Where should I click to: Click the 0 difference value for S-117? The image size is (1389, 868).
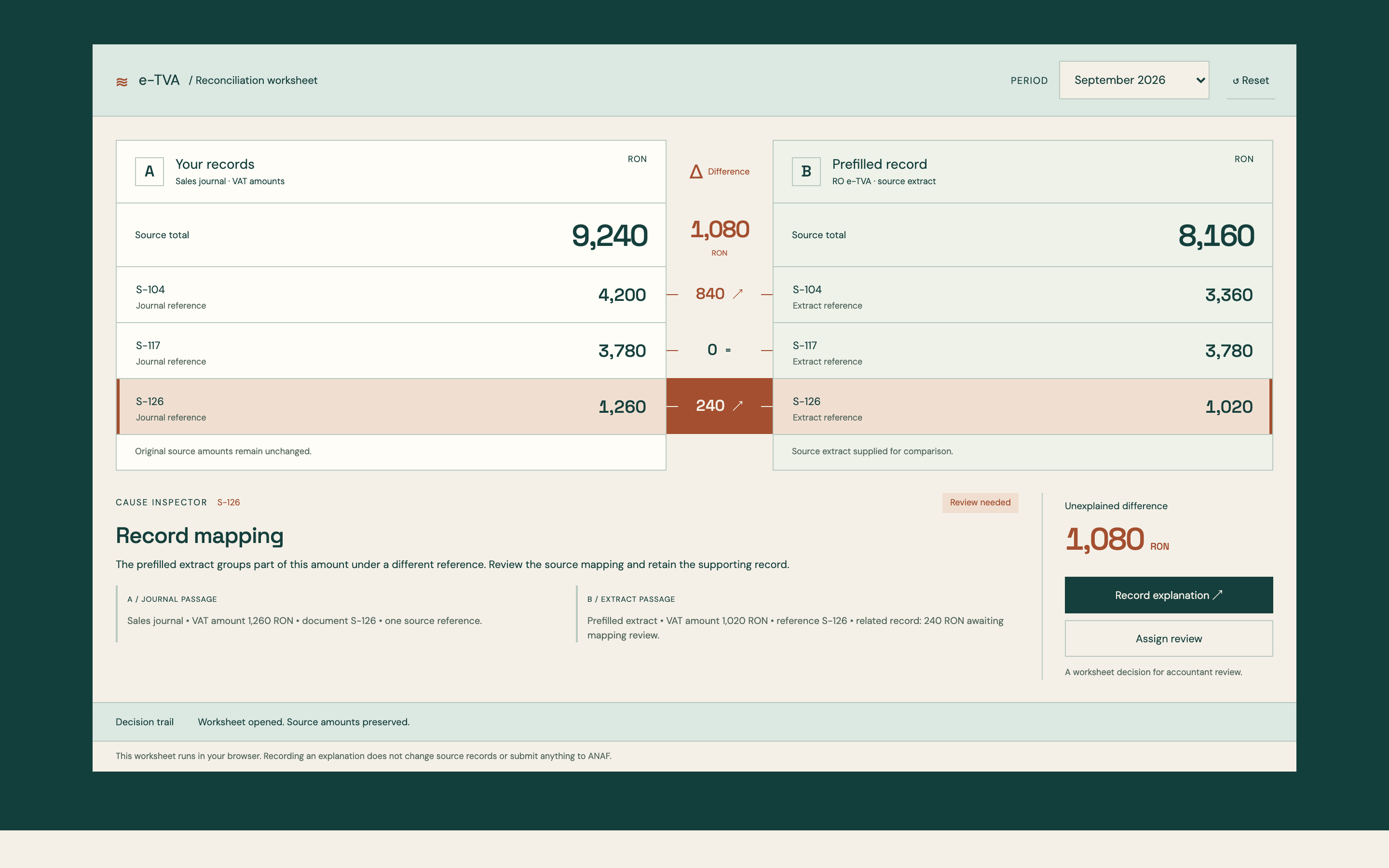712,350
